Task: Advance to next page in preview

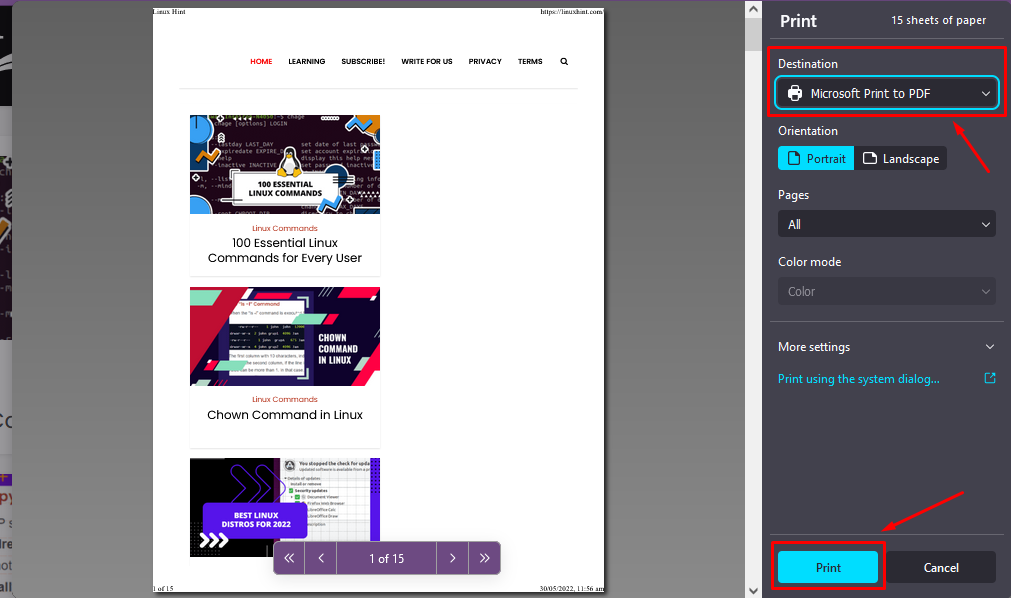Action: pyautogui.click(x=452, y=558)
